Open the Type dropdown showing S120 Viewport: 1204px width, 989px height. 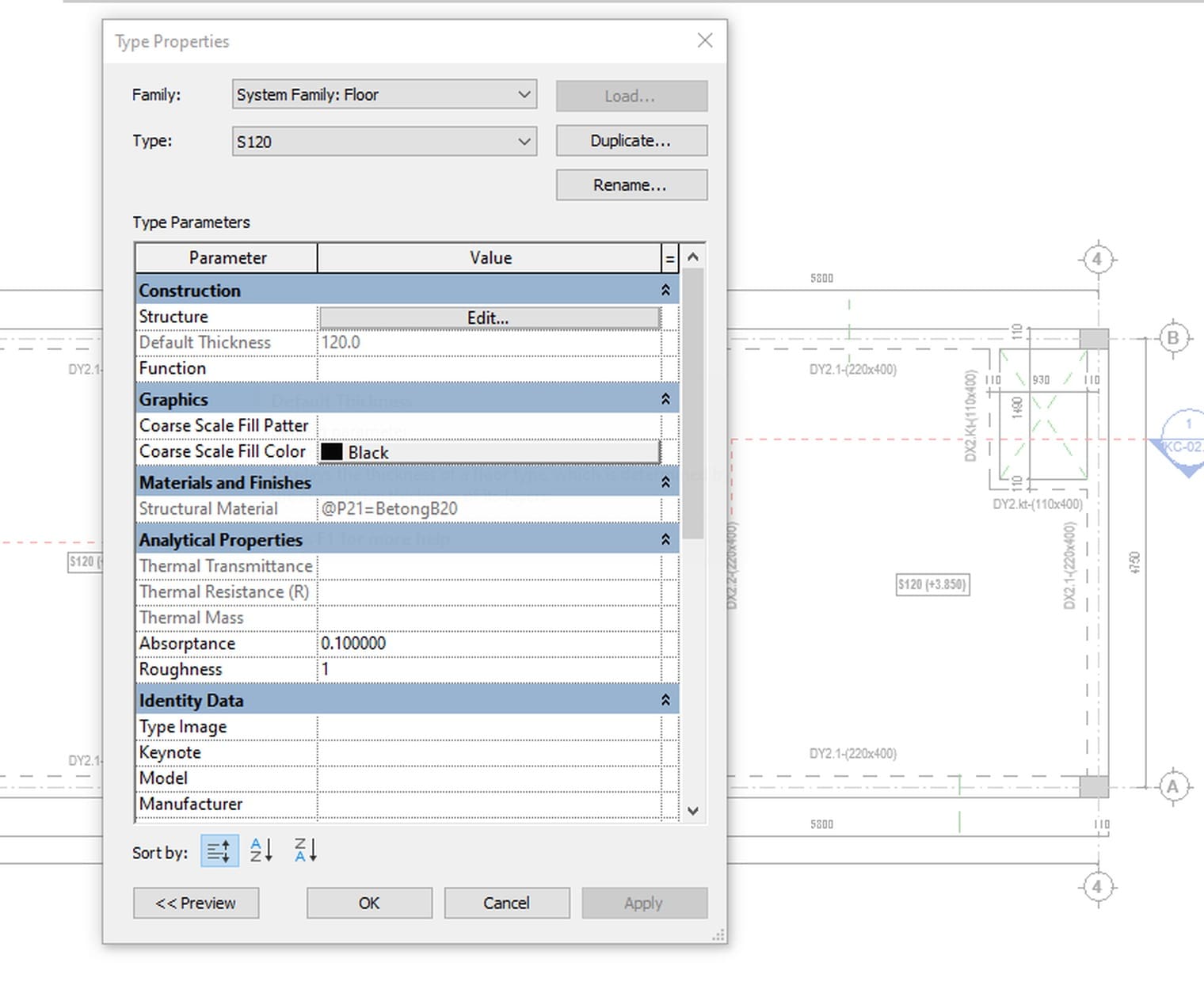pos(384,142)
